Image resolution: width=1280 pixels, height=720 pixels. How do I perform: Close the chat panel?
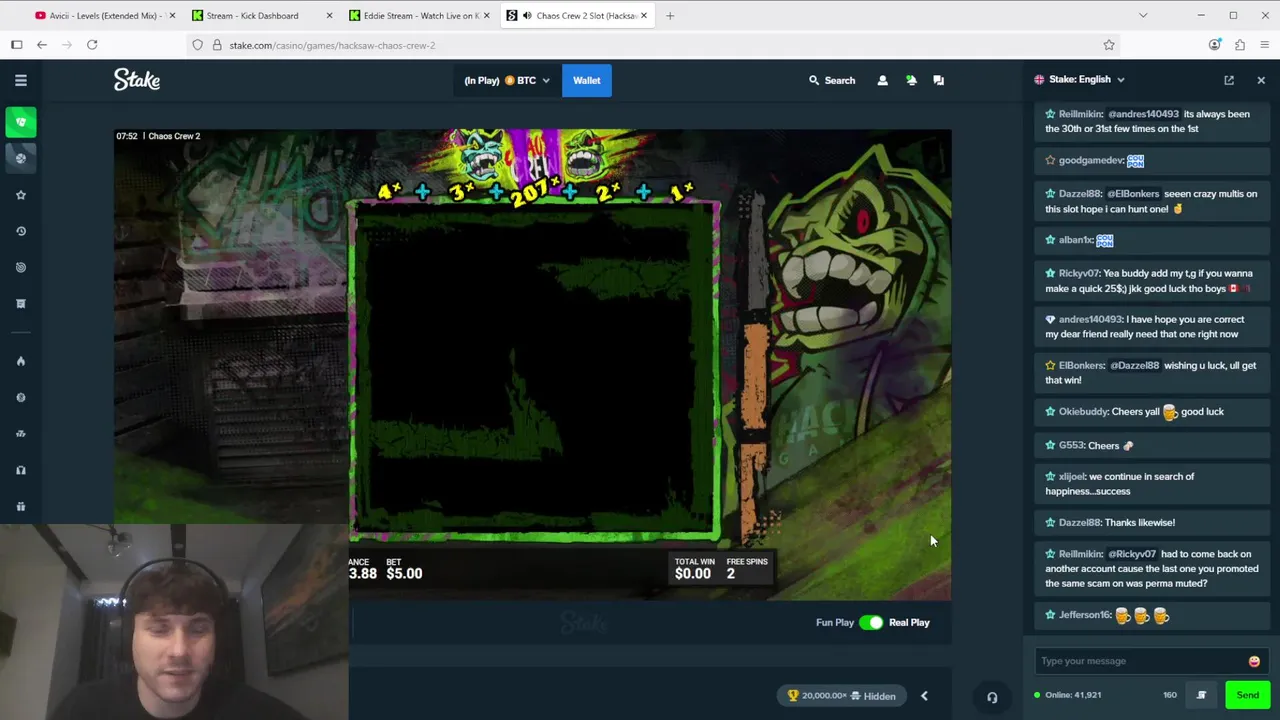click(1261, 80)
